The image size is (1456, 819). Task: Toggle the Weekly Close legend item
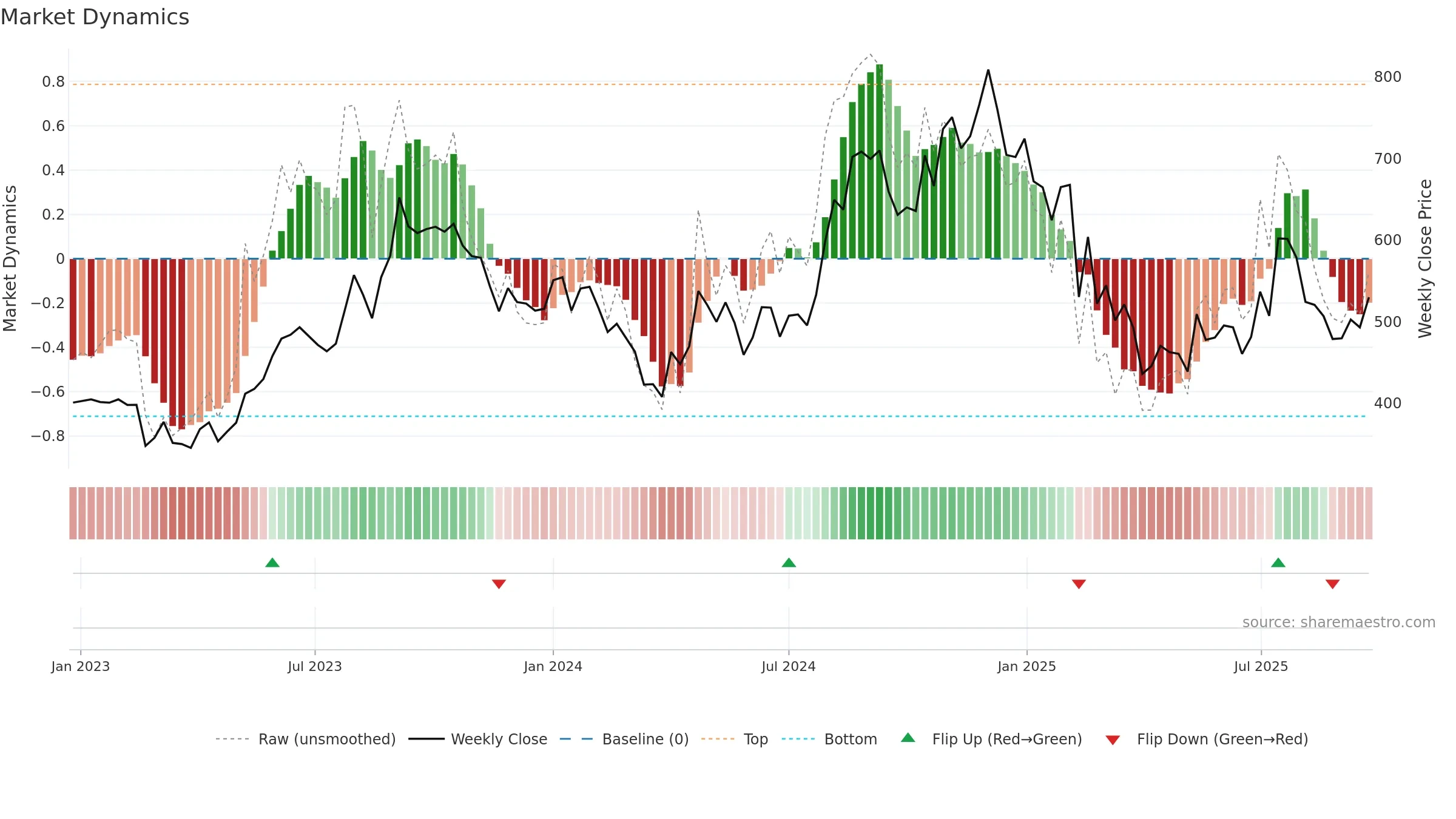click(x=478, y=739)
